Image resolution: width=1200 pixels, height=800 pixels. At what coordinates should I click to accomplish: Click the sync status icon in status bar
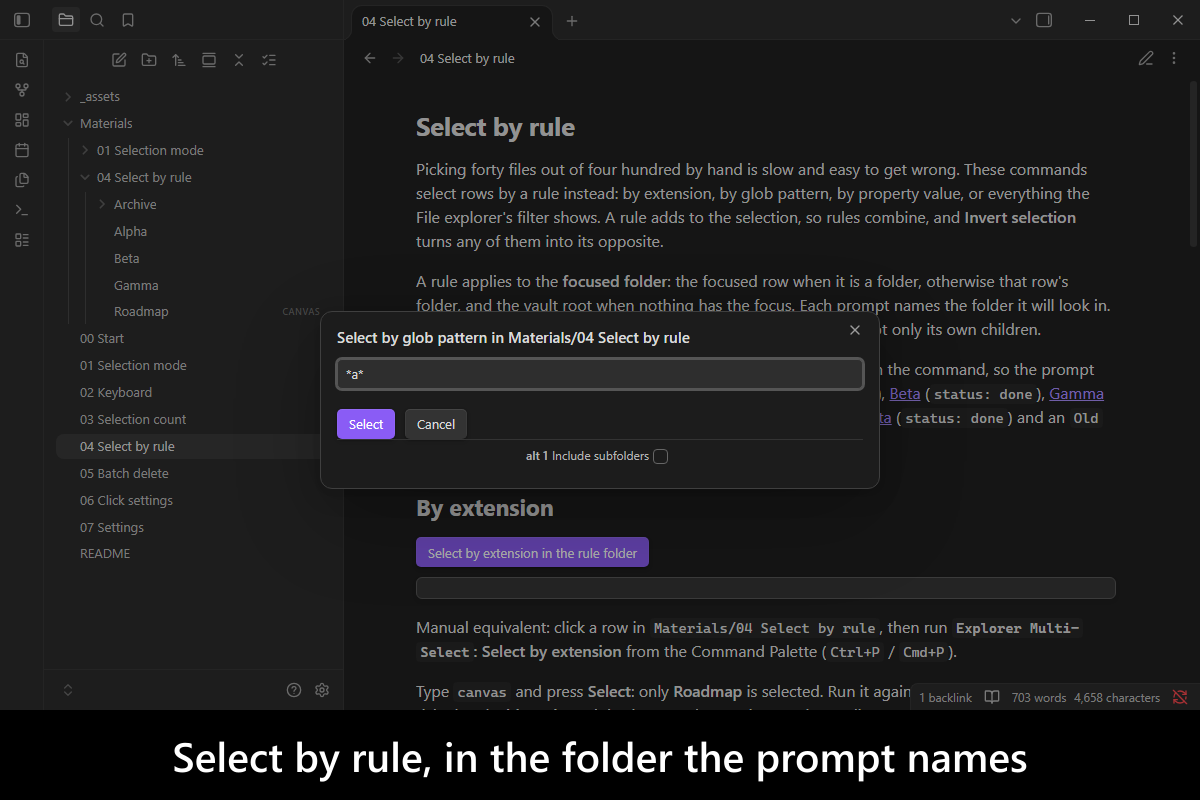pyautogui.click(x=1180, y=697)
